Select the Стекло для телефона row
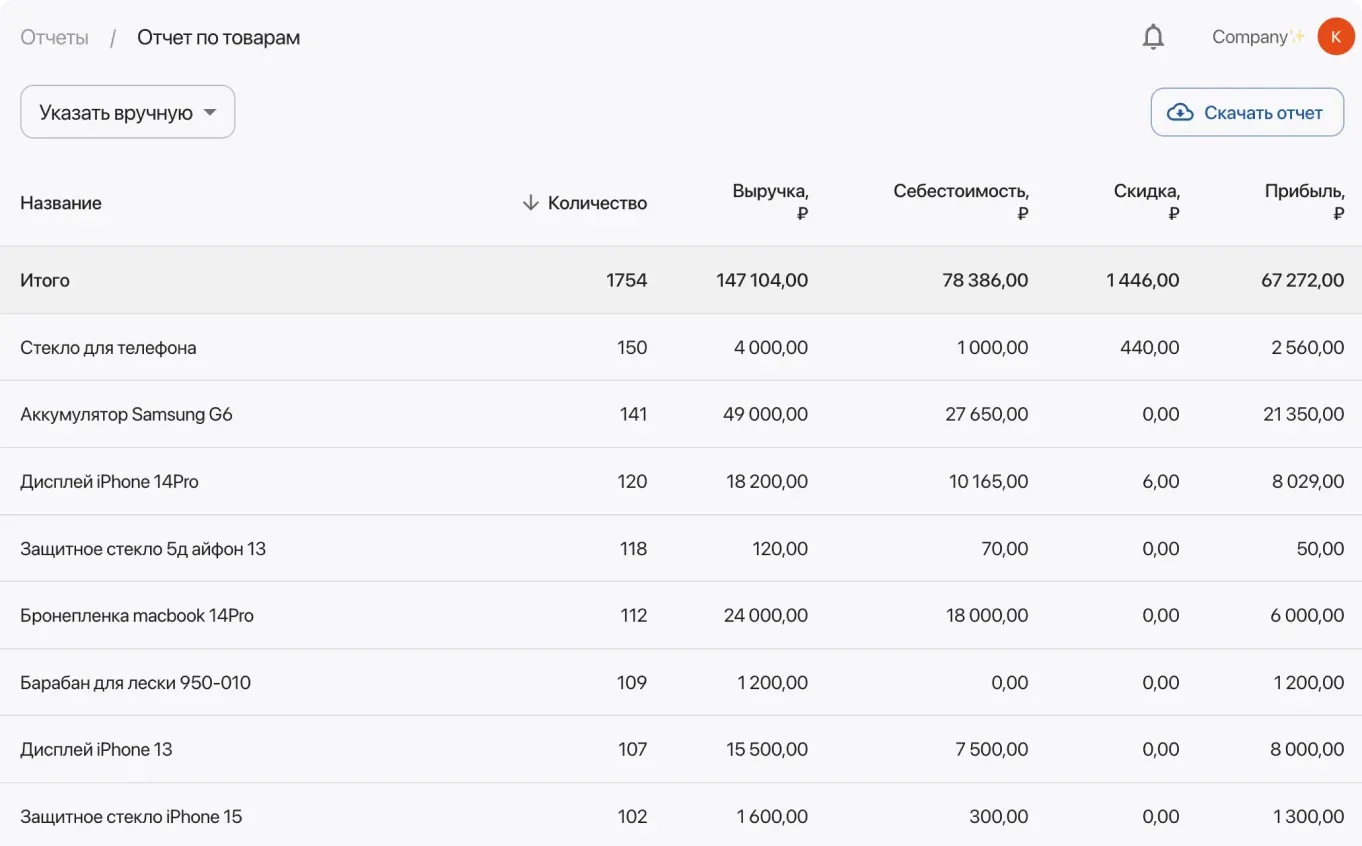1362x846 pixels. tap(108, 348)
